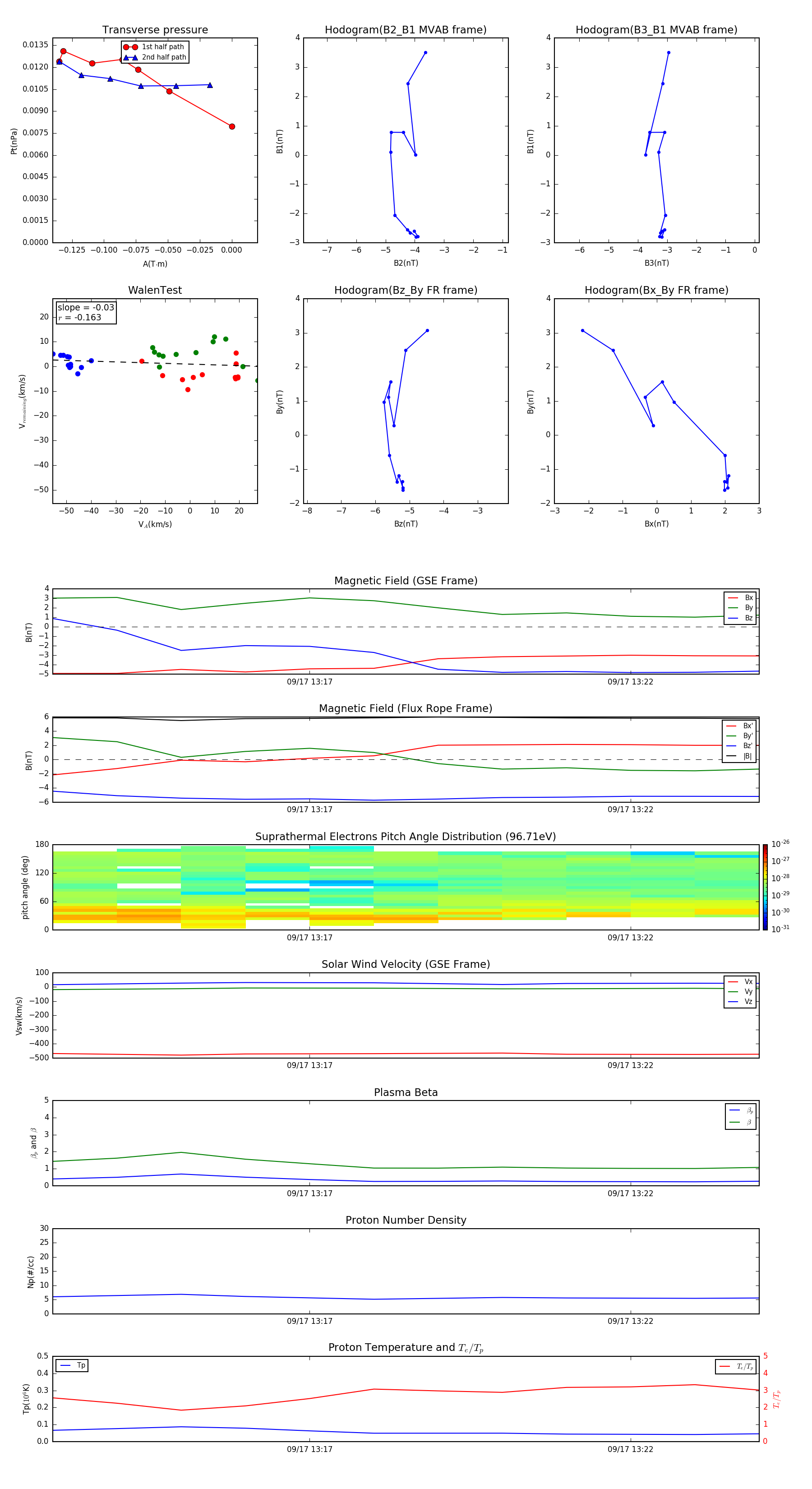Click the pitch angle distribution colorbar
Image resolution: width=812 pixels, height=1489 pixels.
click(765, 887)
